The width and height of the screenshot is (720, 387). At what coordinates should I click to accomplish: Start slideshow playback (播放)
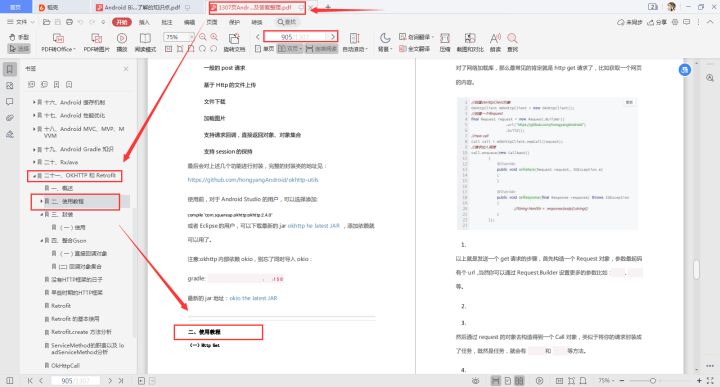[x=122, y=43]
